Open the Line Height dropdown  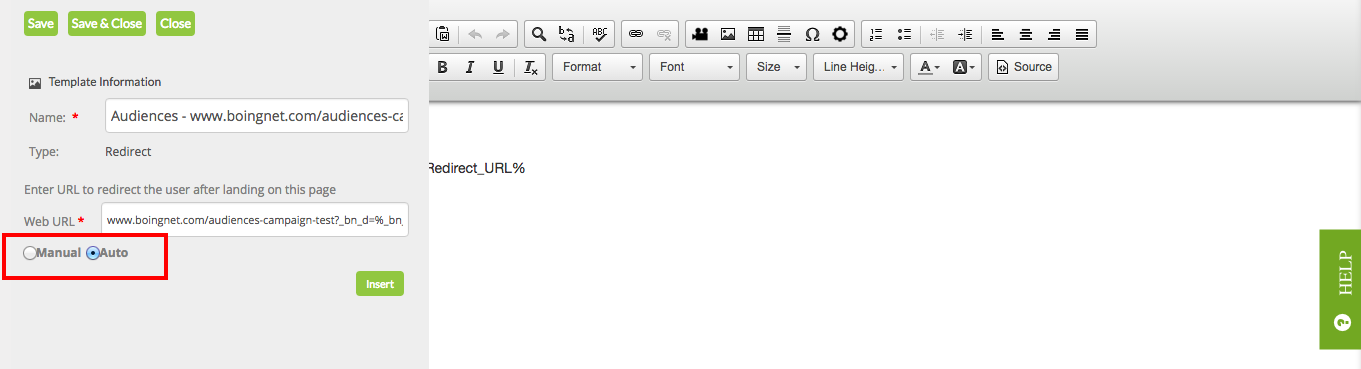(858, 67)
